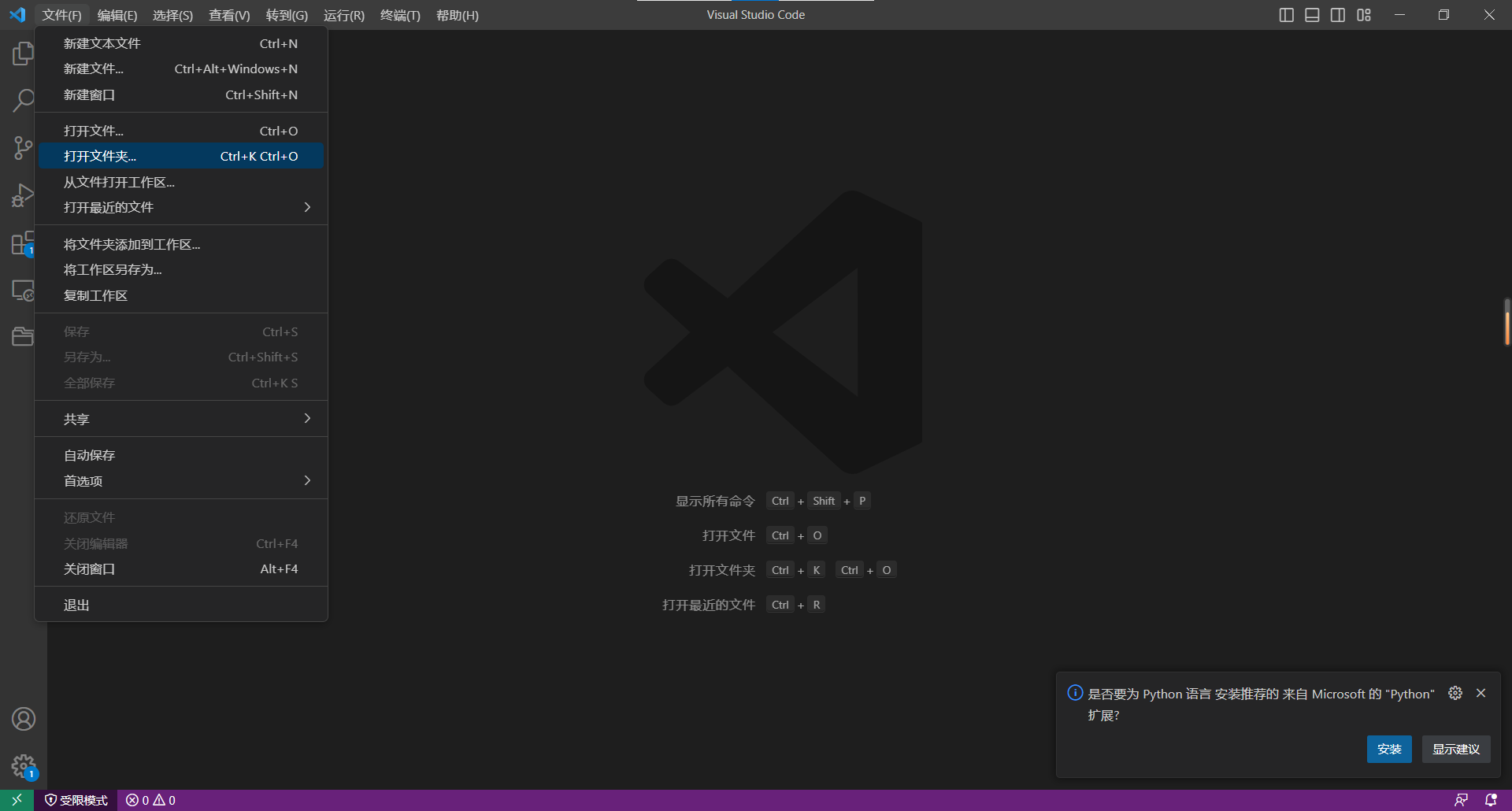The height and width of the screenshot is (811, 1512).
Task: Open Source Control view
Action: 23,148
